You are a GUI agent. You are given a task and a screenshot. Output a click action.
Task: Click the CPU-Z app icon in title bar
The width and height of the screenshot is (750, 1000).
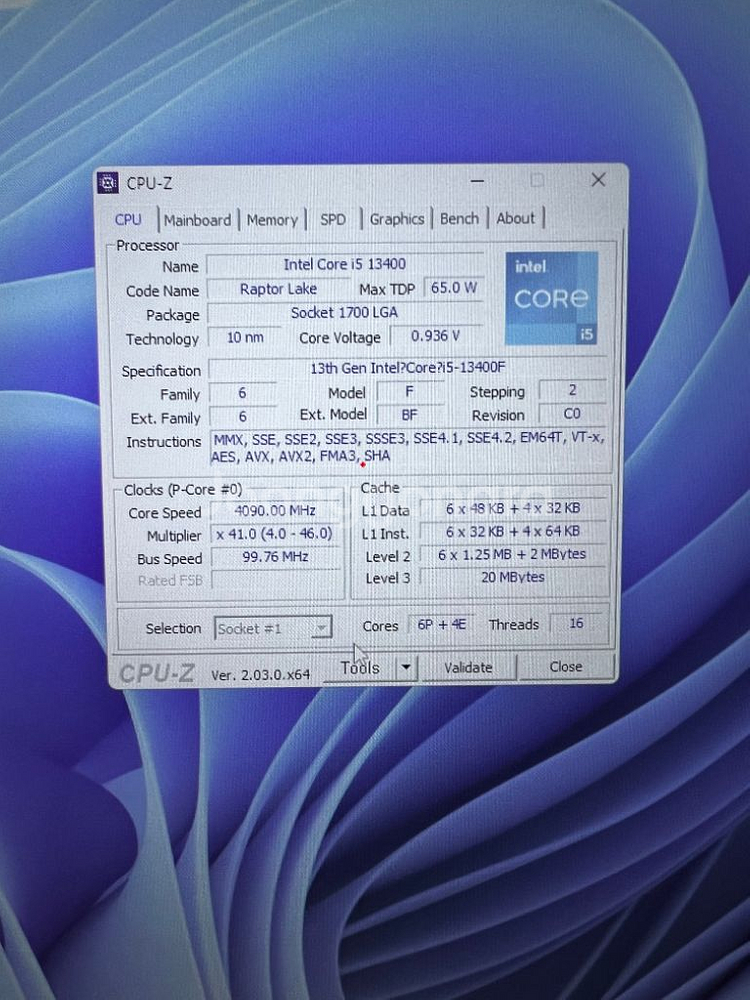tap(108, 183)
